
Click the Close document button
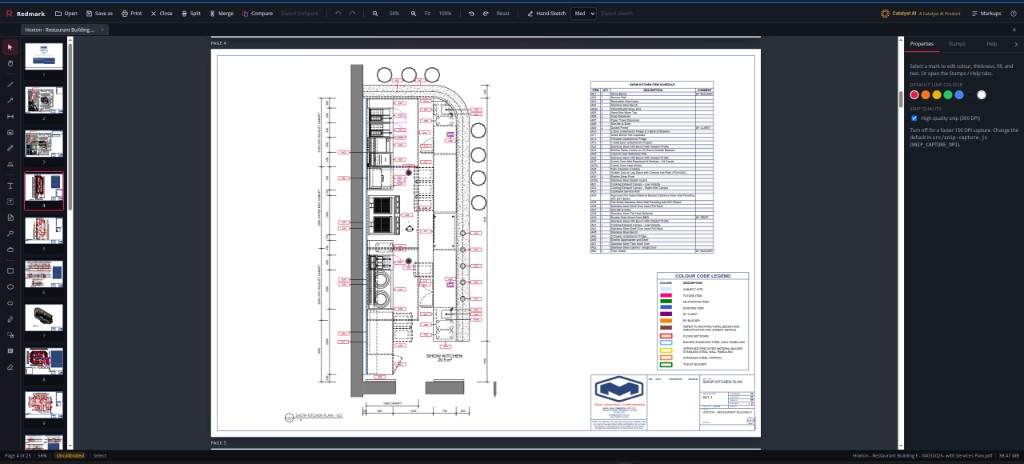coord(161,13)
